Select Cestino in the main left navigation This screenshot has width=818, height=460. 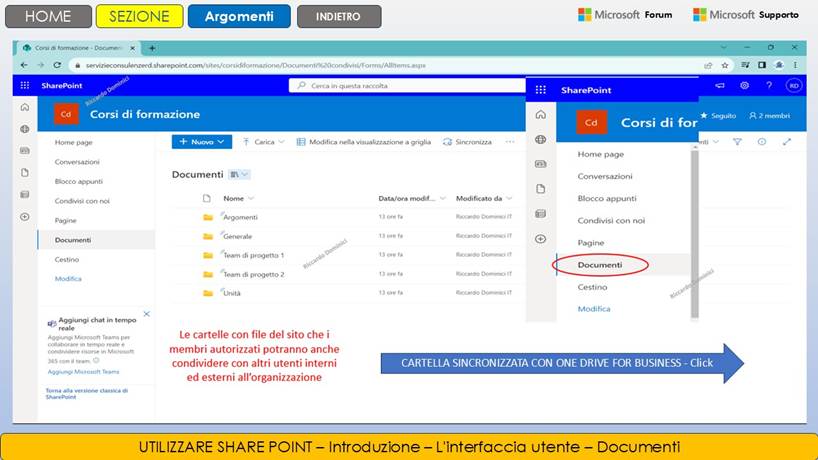pyautogui.click(x=67, y=259)
